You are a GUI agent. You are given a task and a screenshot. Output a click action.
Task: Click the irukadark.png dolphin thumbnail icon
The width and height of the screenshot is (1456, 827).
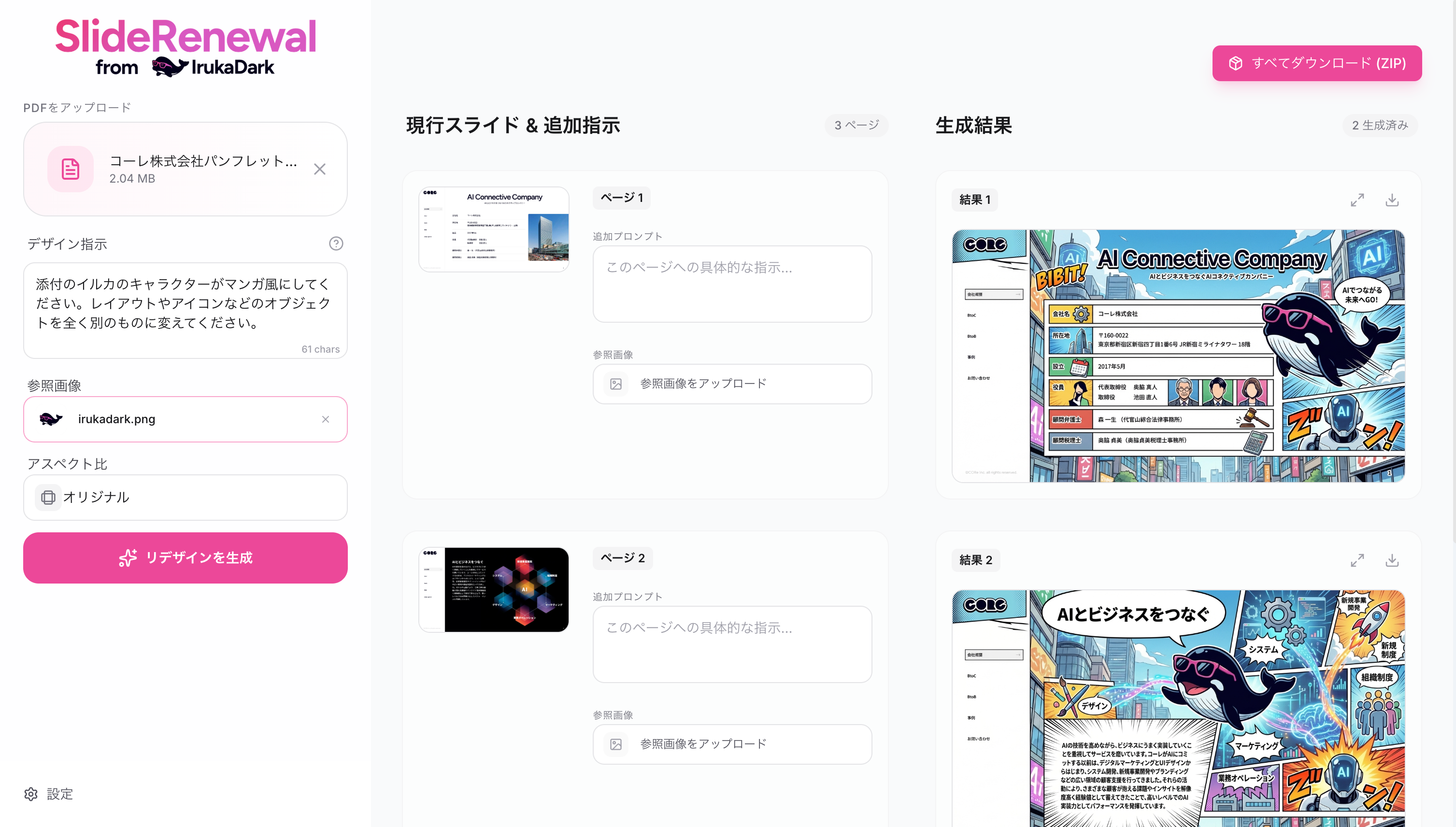click(51, 419)
